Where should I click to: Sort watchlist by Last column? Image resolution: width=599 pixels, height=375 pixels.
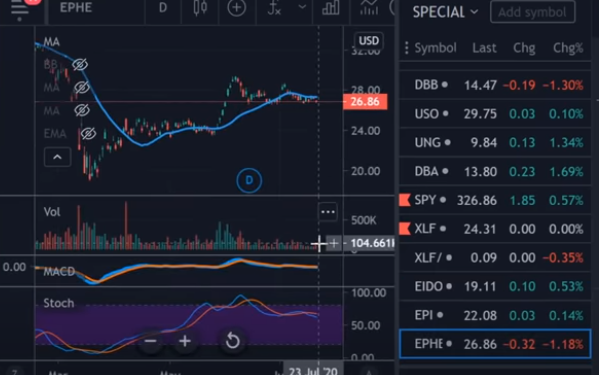(484, 48)
